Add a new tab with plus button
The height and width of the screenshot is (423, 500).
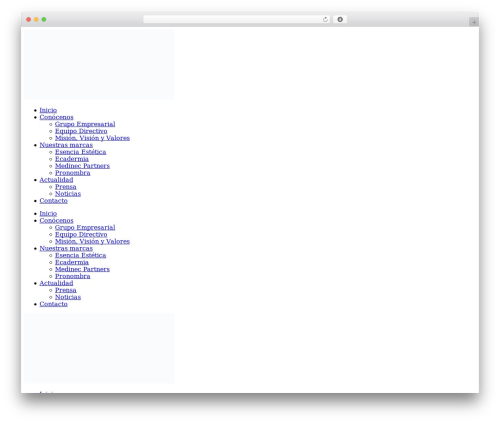tap(474, 22)
